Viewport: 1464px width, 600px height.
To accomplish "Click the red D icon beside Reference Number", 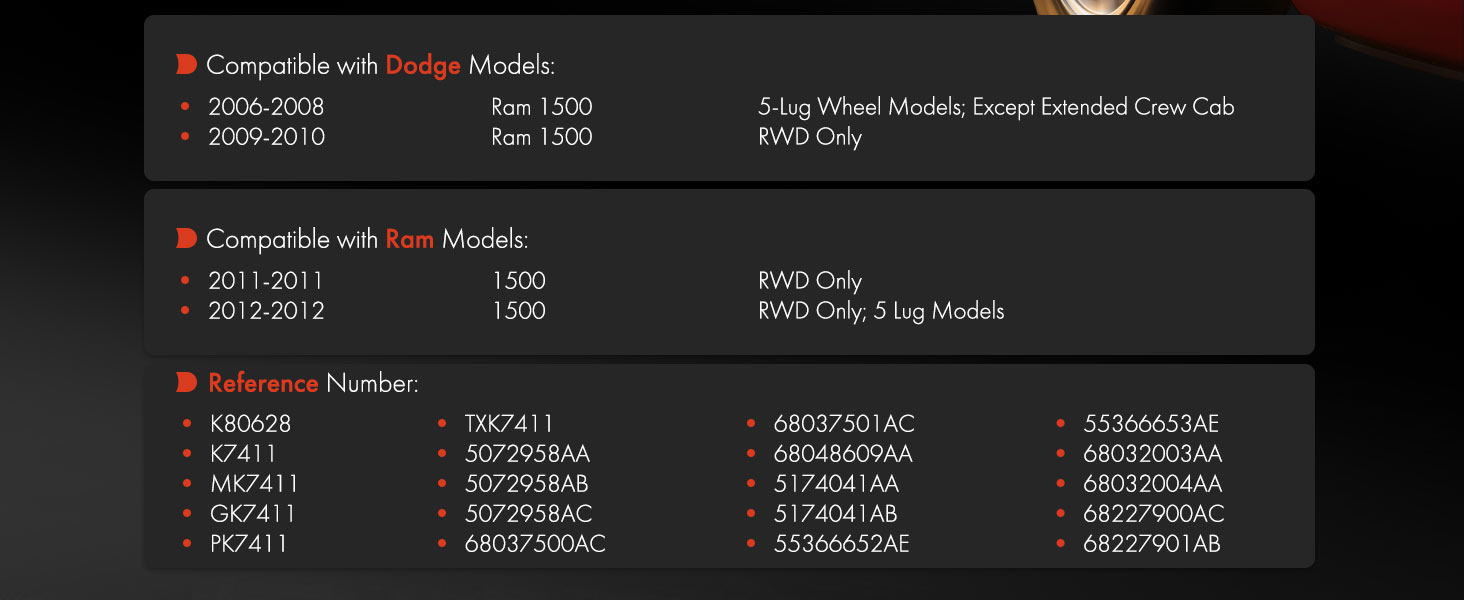I will pos(186,382).
